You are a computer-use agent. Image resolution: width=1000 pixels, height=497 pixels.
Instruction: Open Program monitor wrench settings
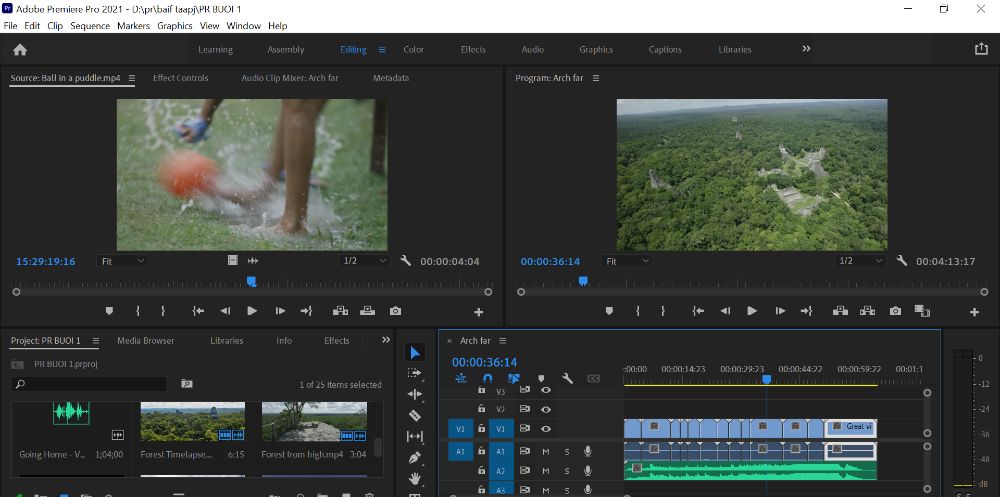point(901,261)
